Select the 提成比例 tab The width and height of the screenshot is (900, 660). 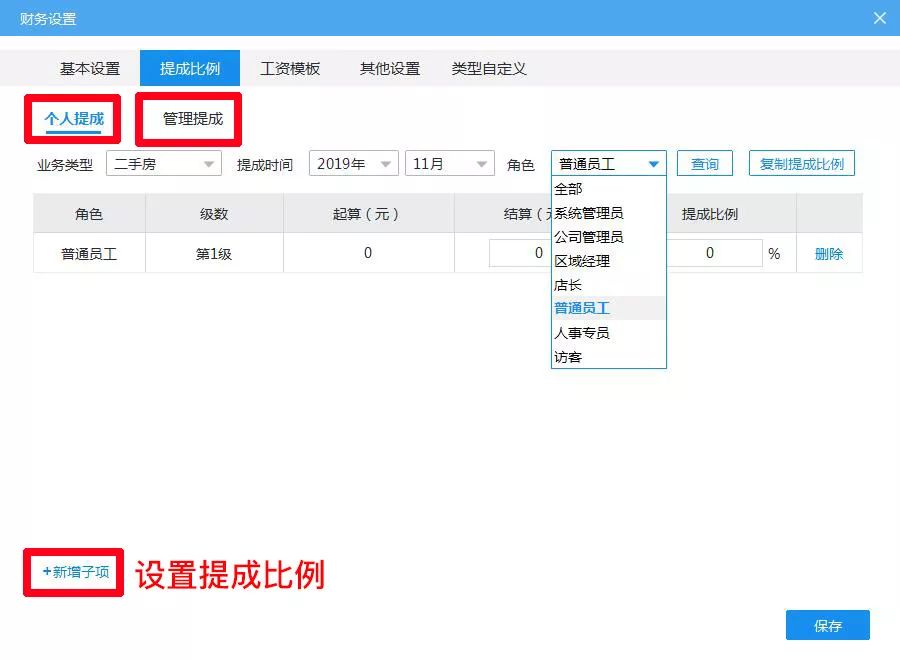pyautogui.click(x=191, y=68)
